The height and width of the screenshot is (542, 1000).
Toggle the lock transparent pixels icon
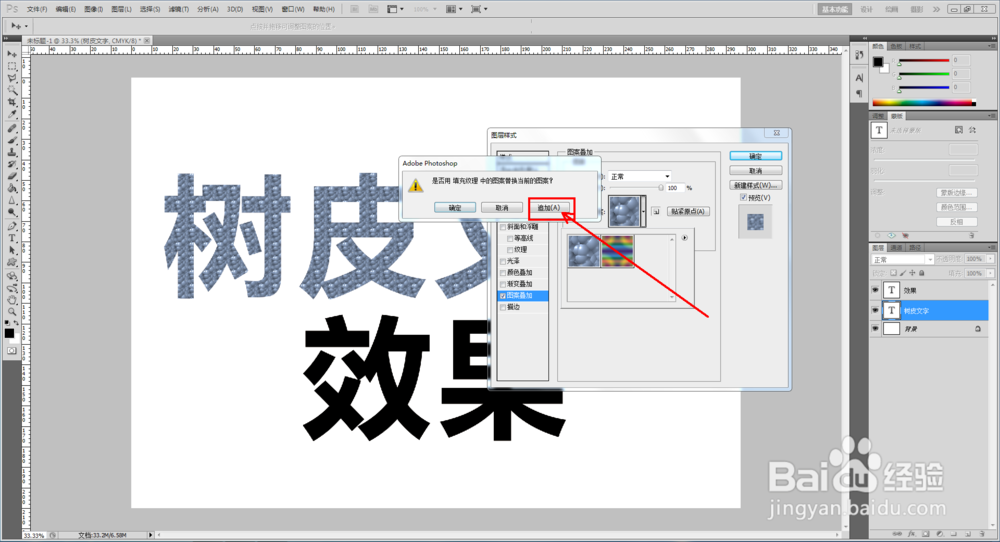tap(893, 273)
